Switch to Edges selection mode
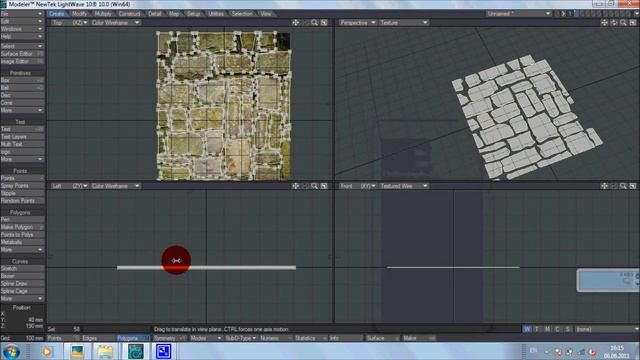The width and height of the screenshot is (640, 360). point(98,338)
